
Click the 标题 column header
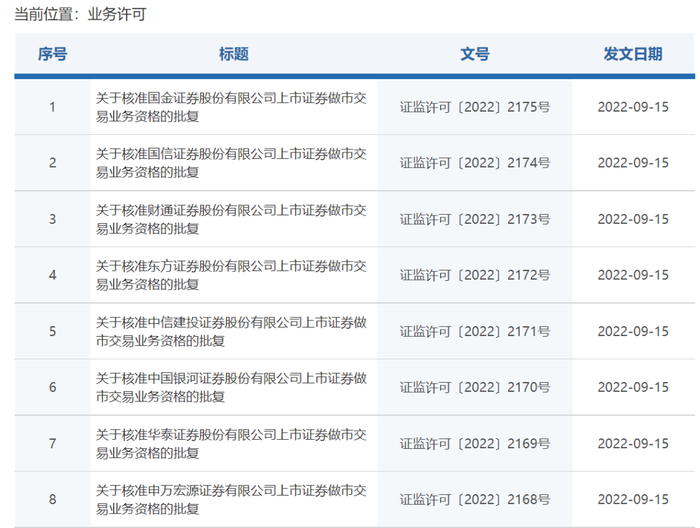click(233, 54)
